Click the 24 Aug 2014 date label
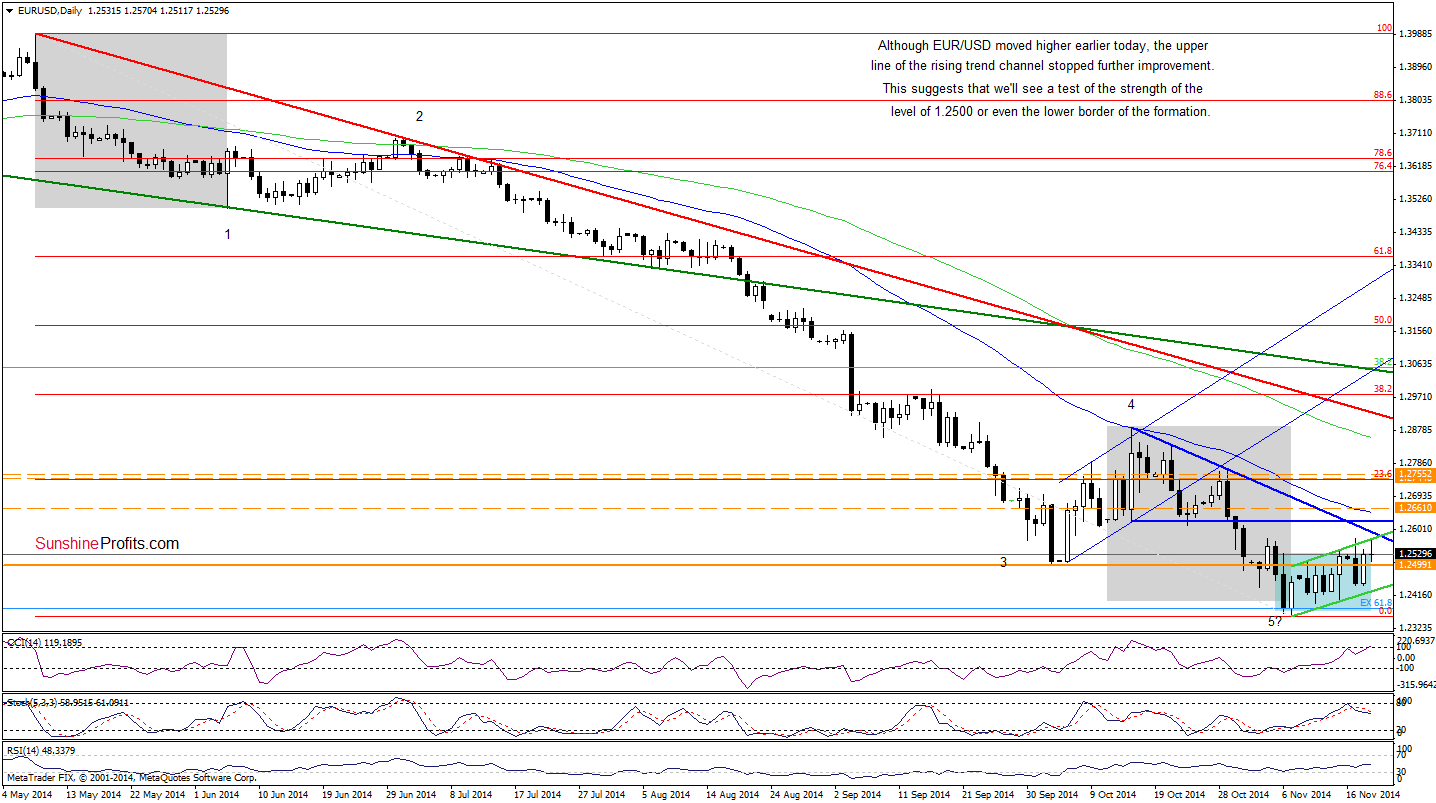 click(795, 795)
